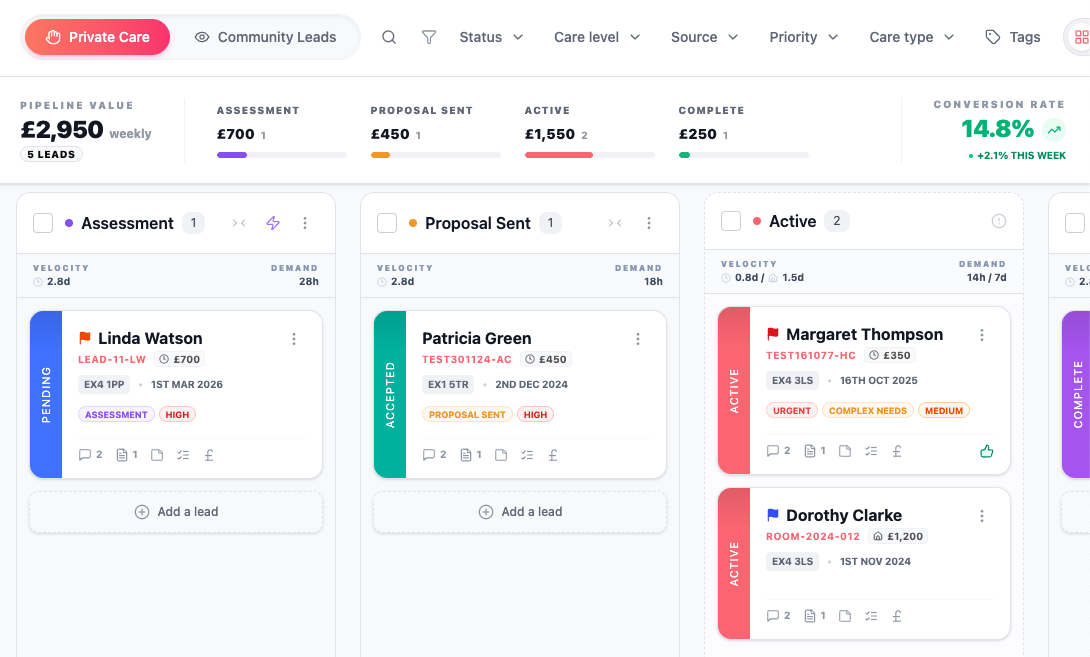Click the pound icon on Linda Watson card
The width and height of the screenshot is (1090, 657).
(x=209, y=455)
